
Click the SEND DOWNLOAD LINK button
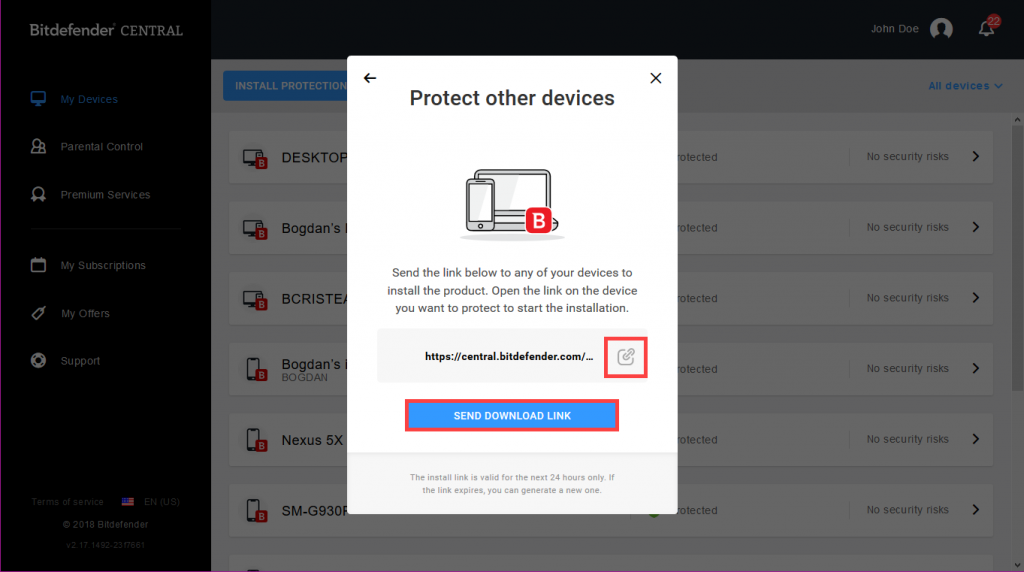point(512,415)
